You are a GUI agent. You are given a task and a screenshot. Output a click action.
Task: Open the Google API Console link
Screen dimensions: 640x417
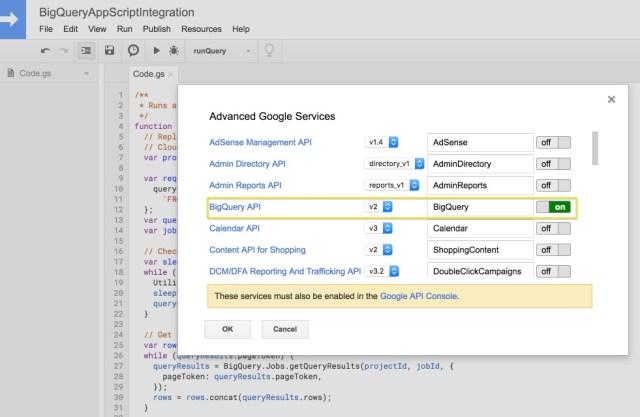(x=418, y=296)
